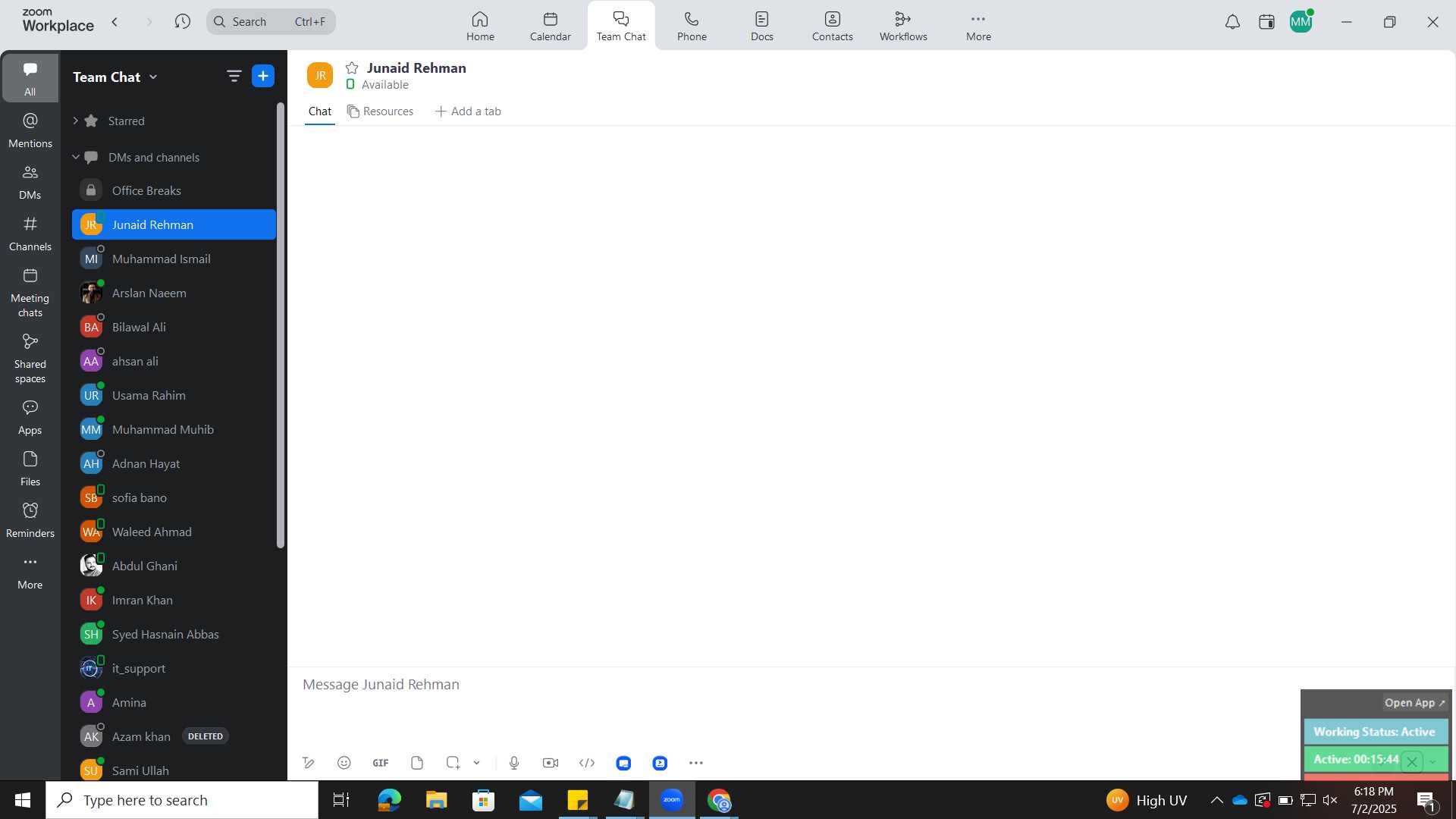Open the it_support chat
The height and width of the screenshot is (819, 1456).
point(174,668)
